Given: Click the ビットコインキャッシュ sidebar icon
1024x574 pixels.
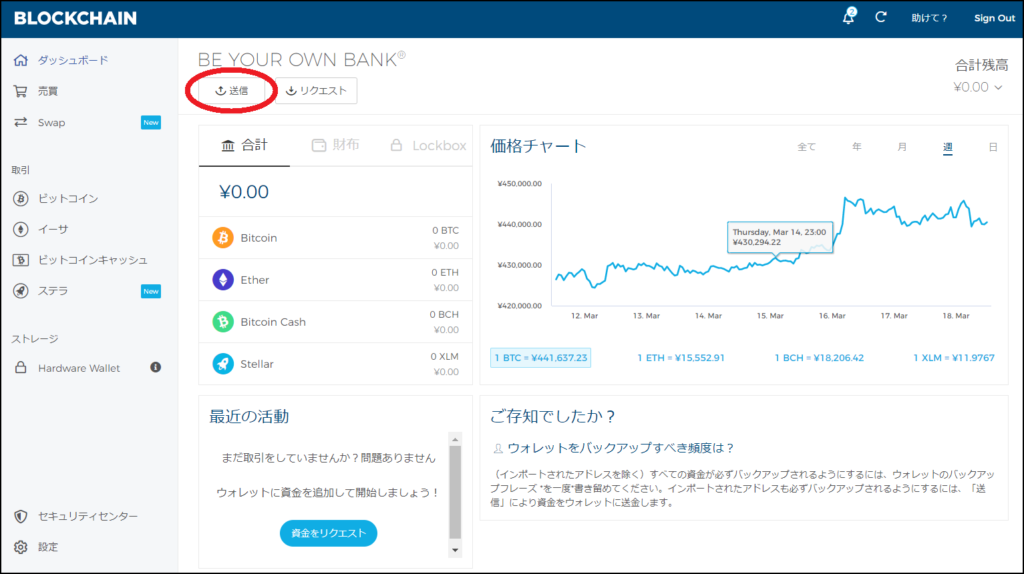Looking at the screenshot, I should (21, 260).
